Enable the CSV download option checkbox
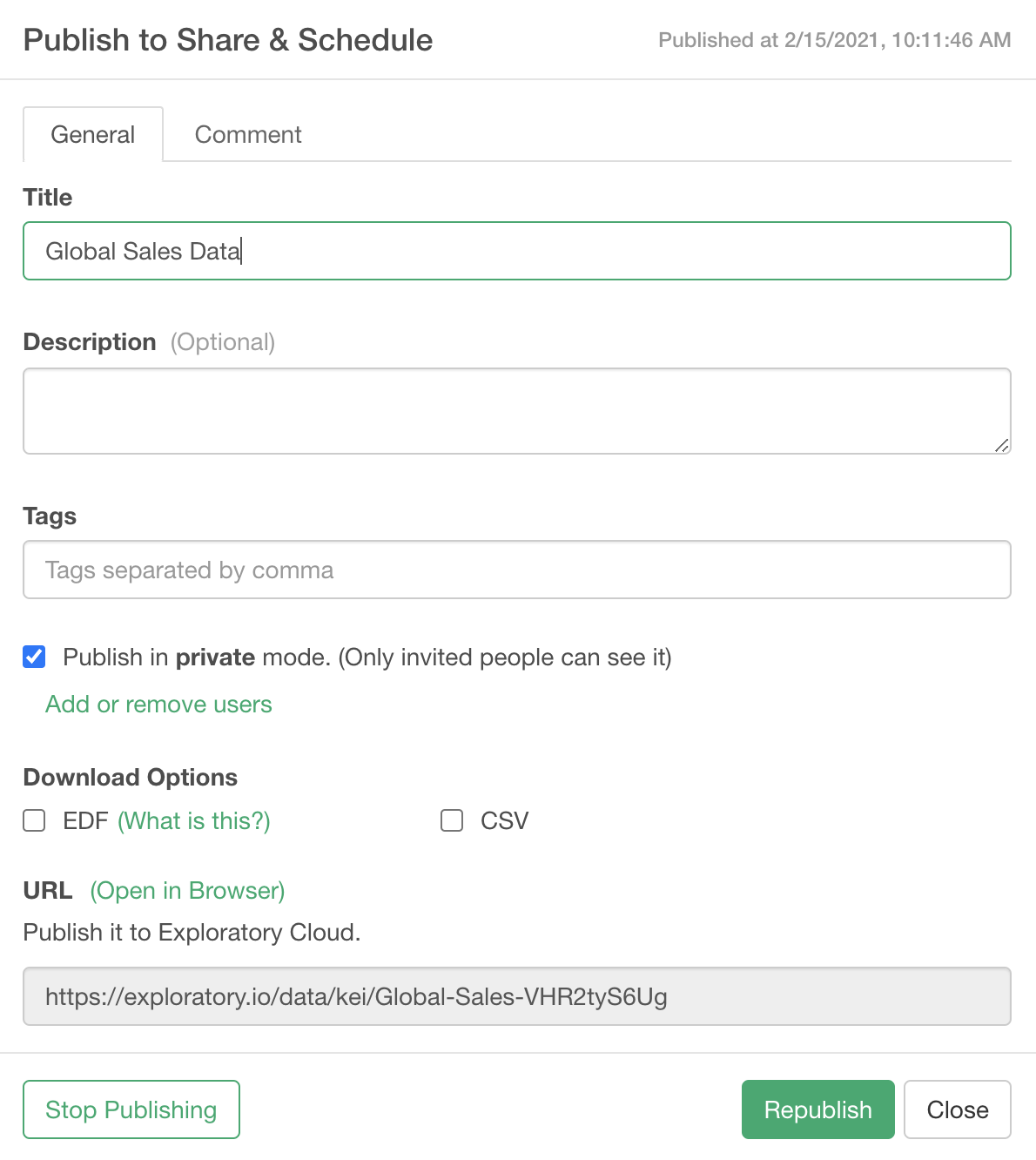Screen dimensions: 1036x1160 [452, 820]
